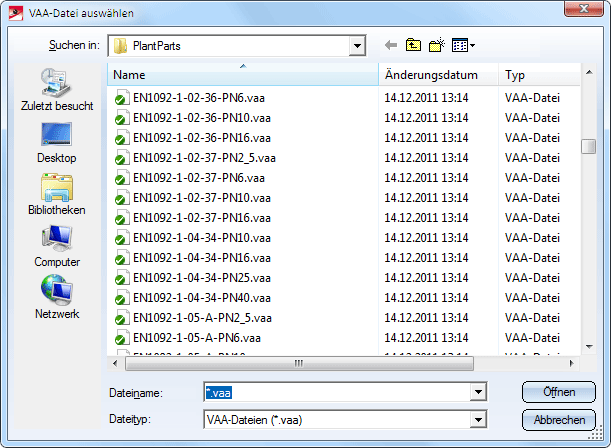Viewport: 611px width, 448px height.
Task: Click the Öffnen button
Action: click(x=559, y=392)
